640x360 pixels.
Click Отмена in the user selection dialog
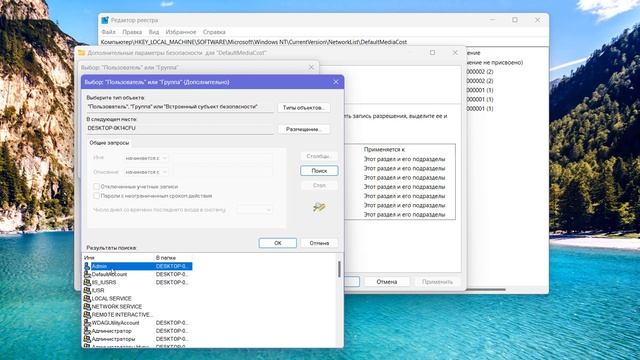tap(319, 243)
